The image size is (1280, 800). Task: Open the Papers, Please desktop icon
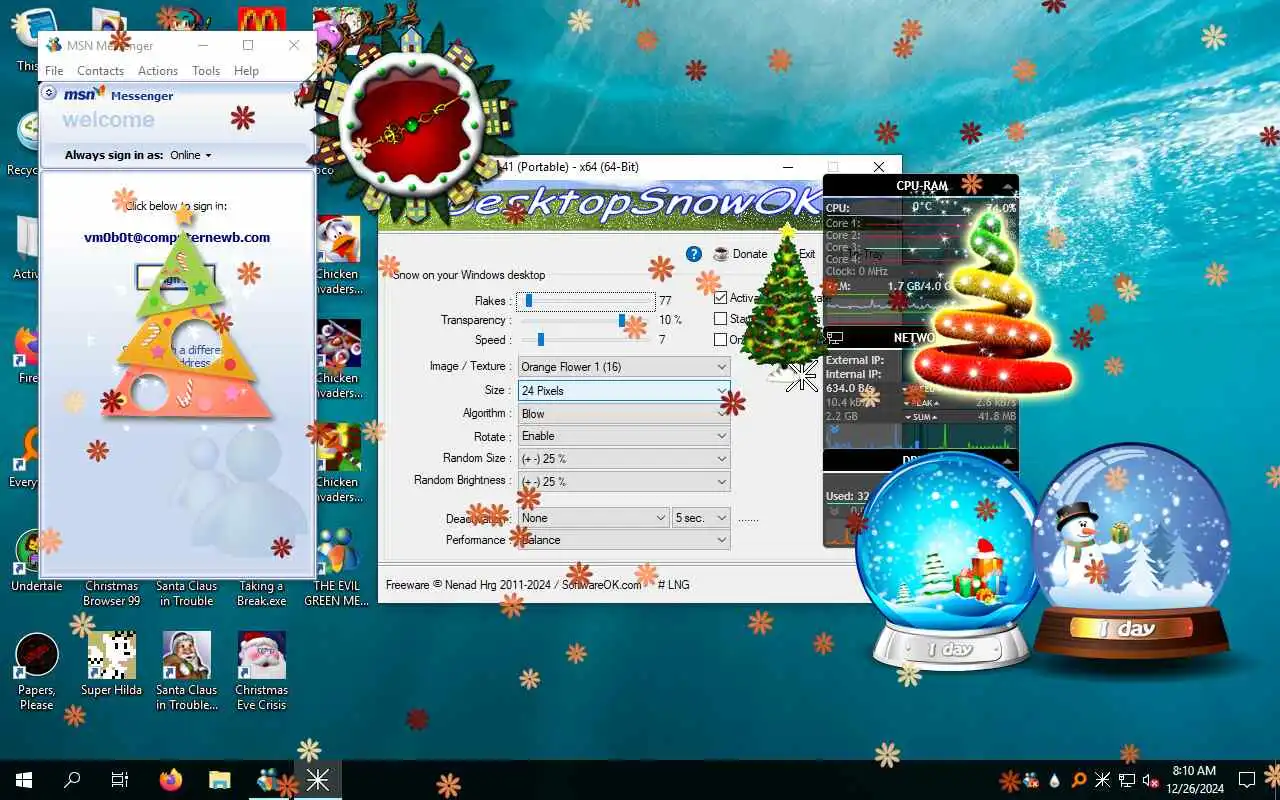37,671
